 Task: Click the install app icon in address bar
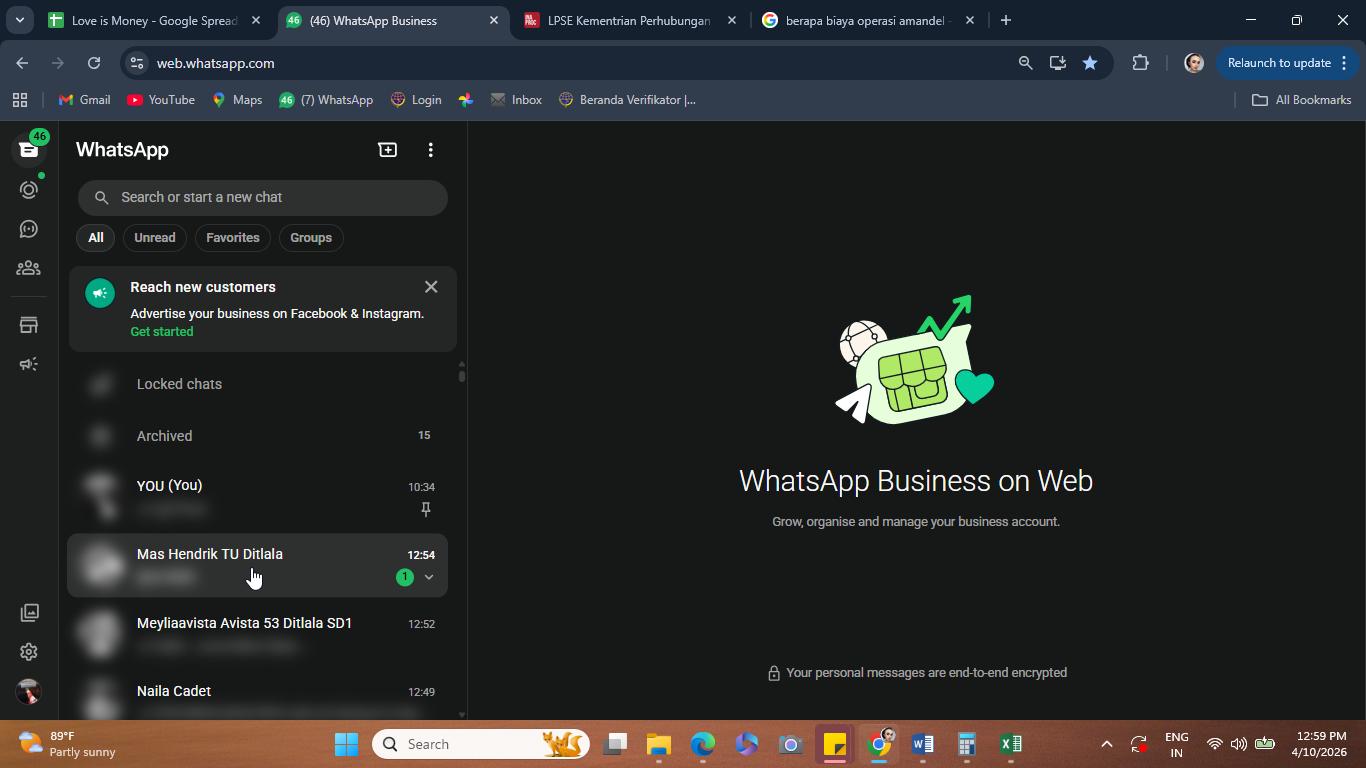(x=1057, y=63)
